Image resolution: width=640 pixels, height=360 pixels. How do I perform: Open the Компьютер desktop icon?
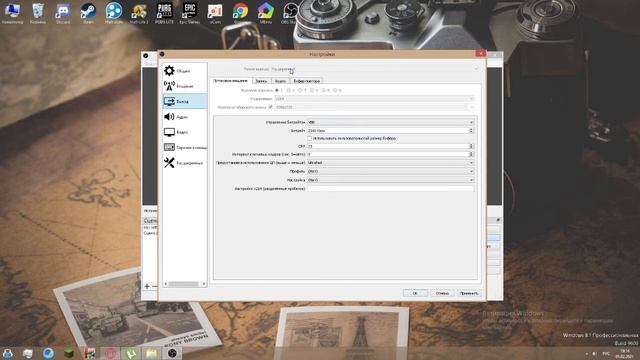click(12, 13)
